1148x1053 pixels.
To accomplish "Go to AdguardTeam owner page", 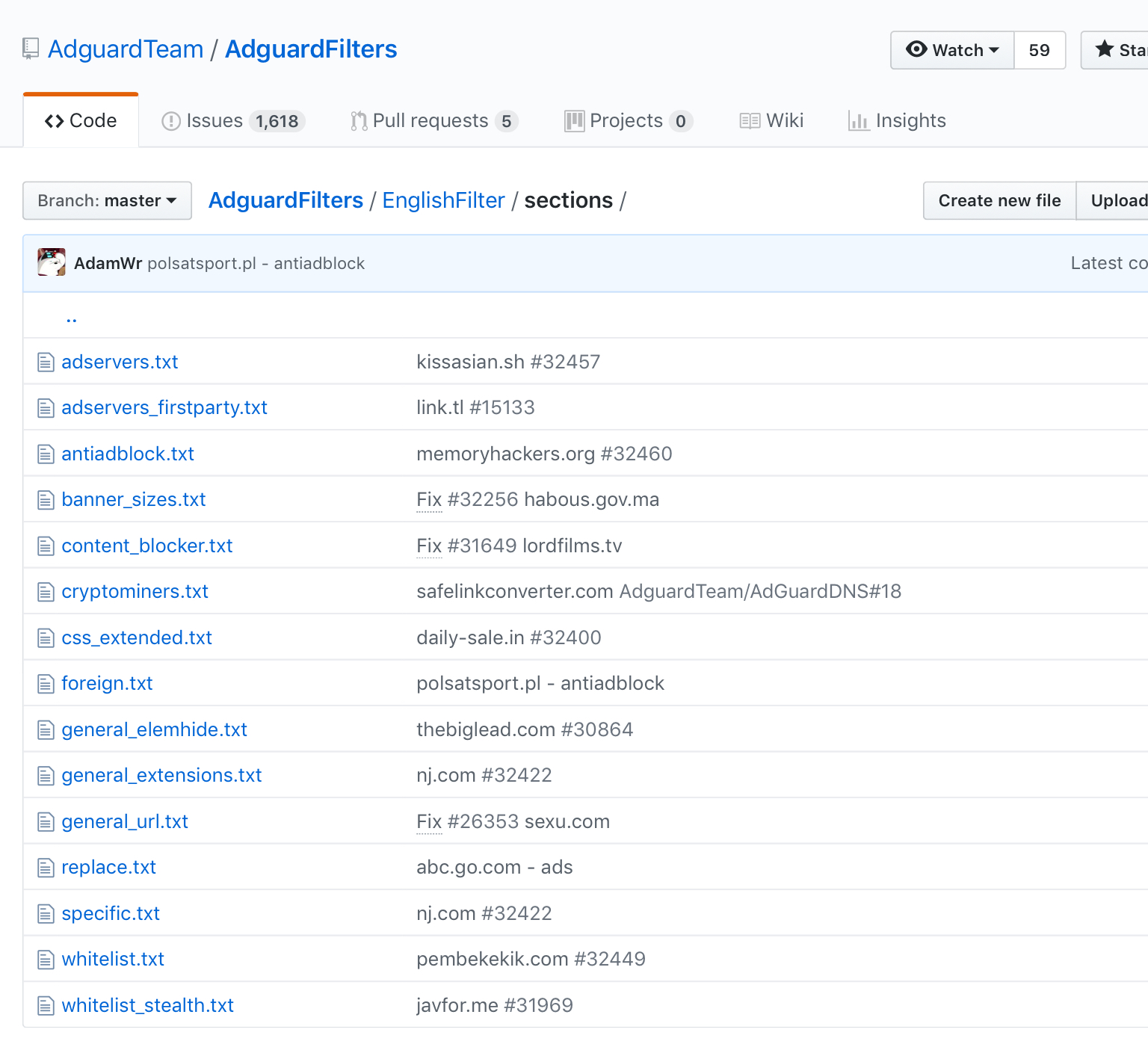I will [126, 49].
